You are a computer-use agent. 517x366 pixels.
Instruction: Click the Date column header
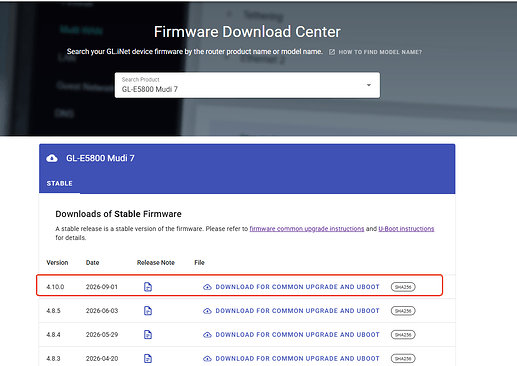92,263
